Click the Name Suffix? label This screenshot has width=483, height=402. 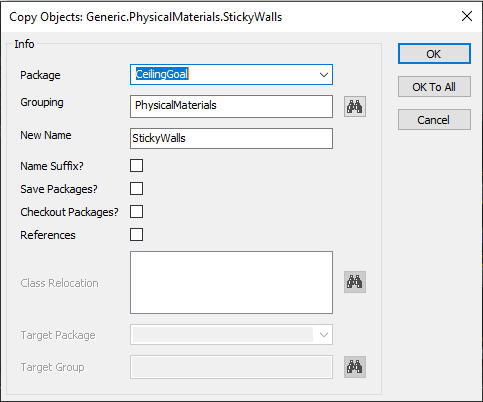point(52,166)
